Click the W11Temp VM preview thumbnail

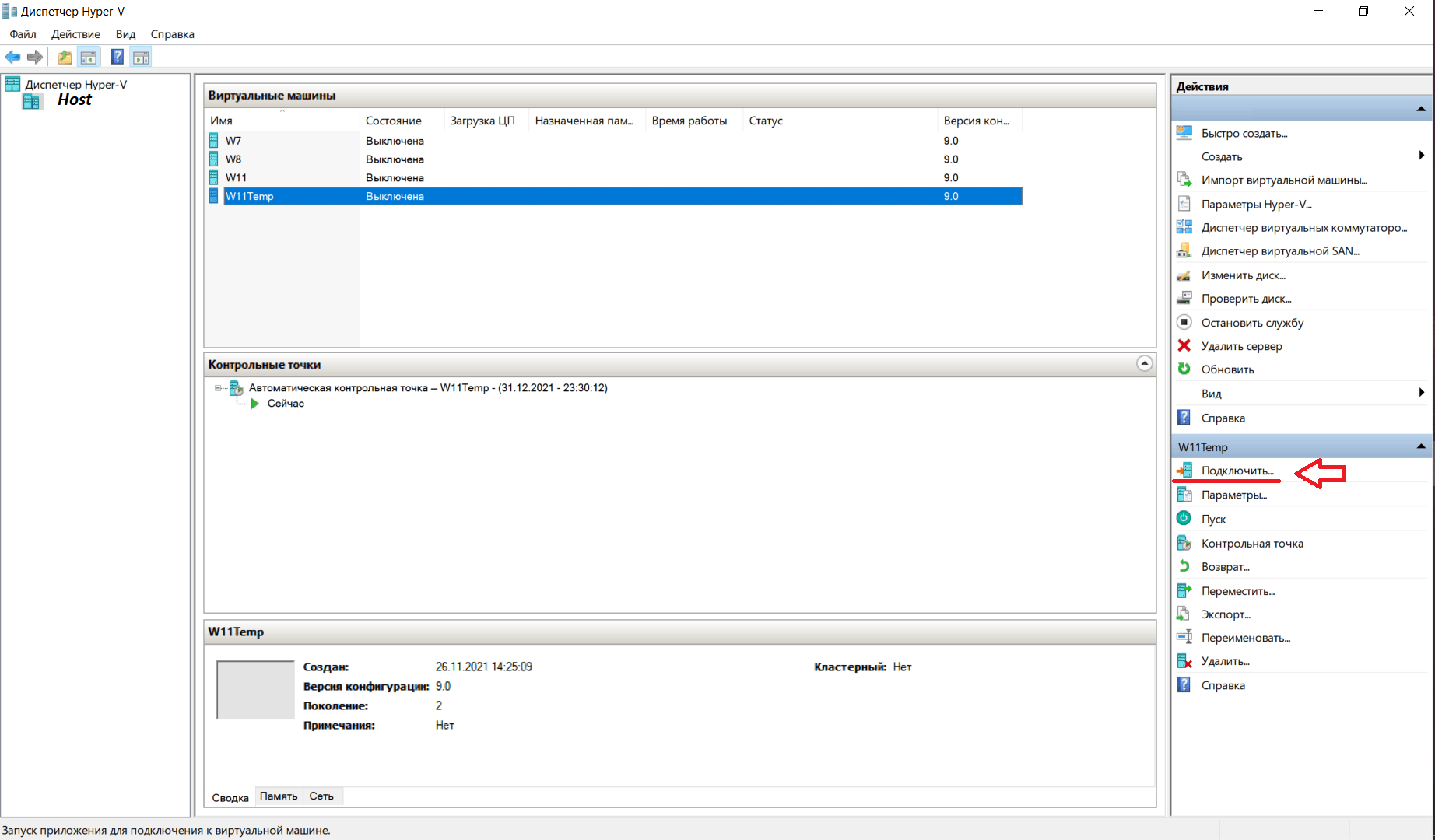tap(255, 689)
